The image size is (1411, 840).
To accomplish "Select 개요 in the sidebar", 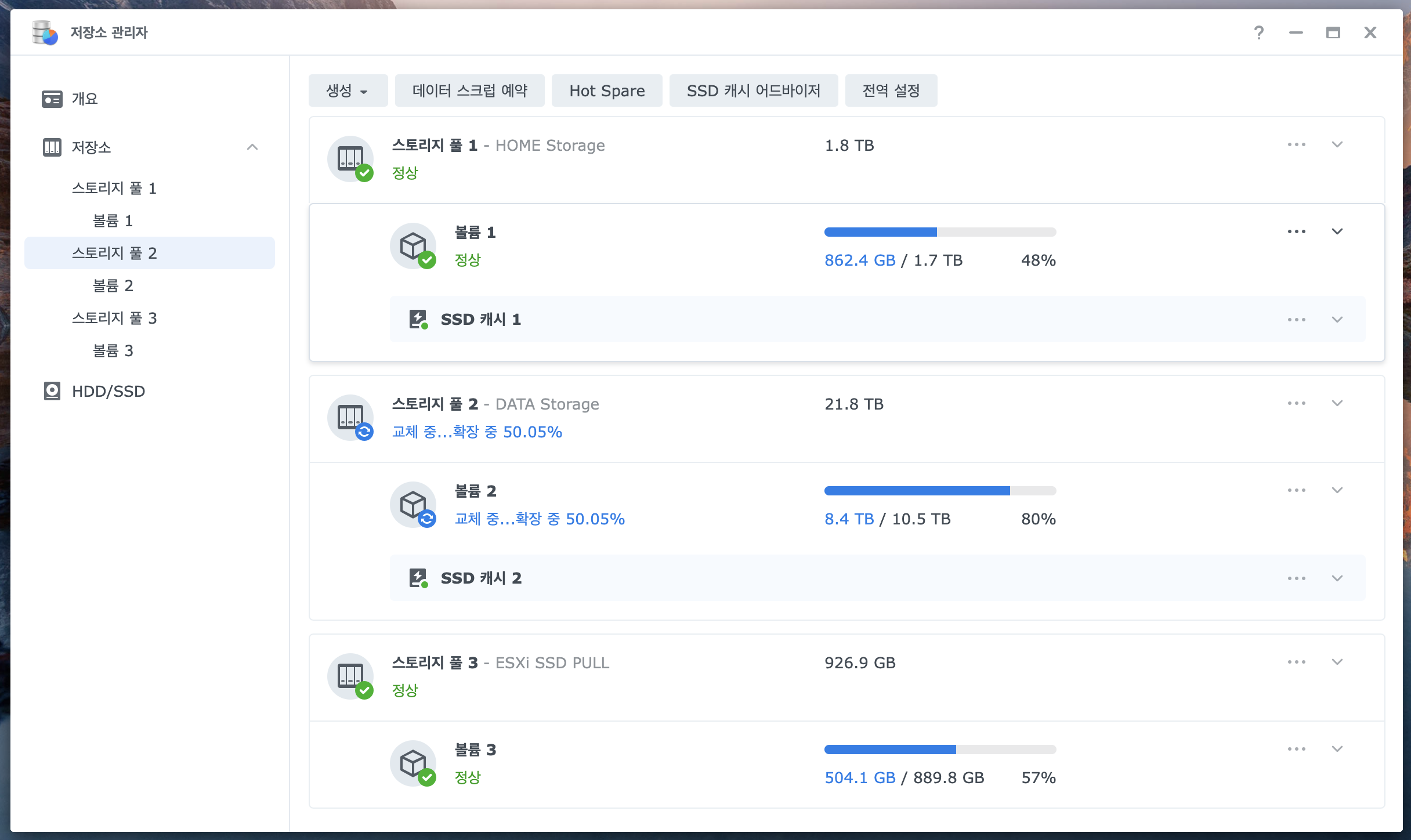I will (85, 99).
